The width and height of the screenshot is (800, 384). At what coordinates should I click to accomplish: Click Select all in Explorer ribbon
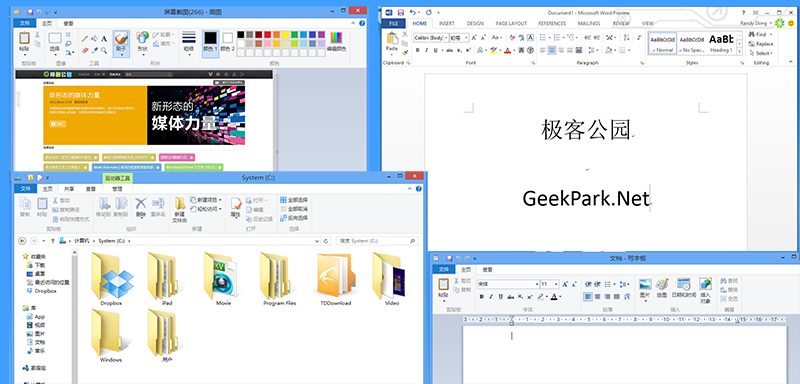coord(294,200)
